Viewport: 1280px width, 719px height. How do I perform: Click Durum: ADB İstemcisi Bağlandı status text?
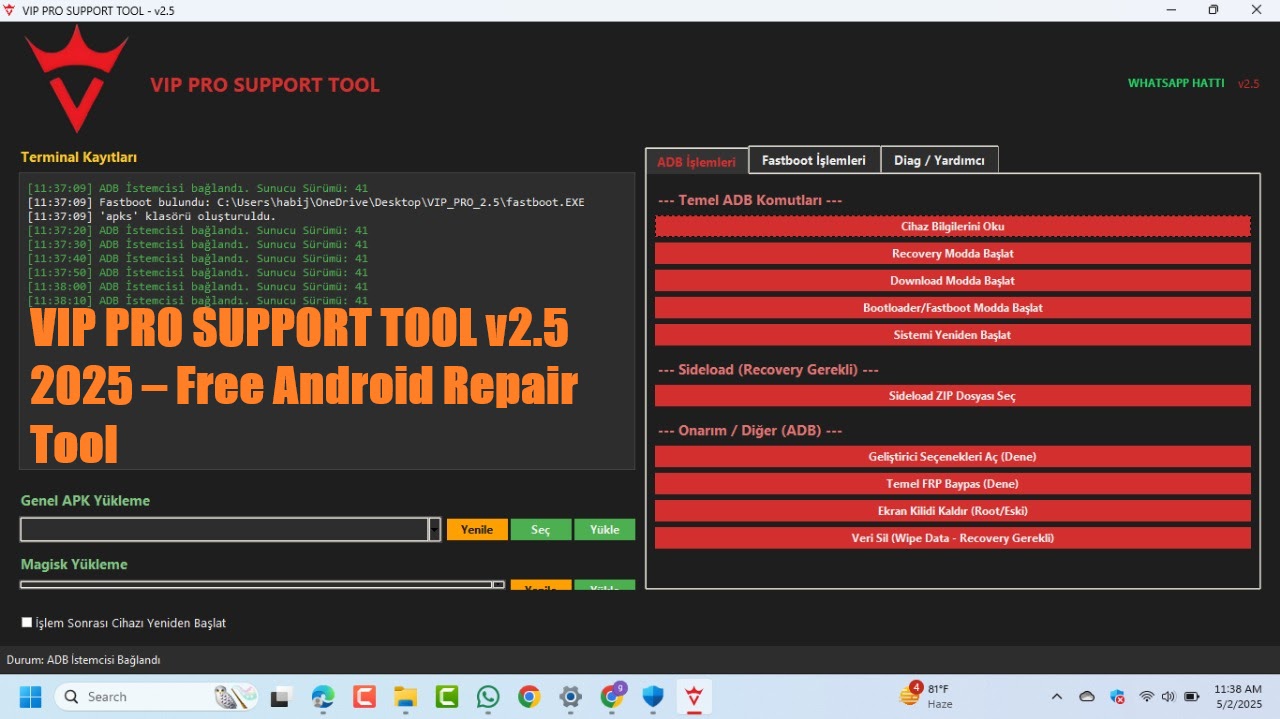pos(83,660)
